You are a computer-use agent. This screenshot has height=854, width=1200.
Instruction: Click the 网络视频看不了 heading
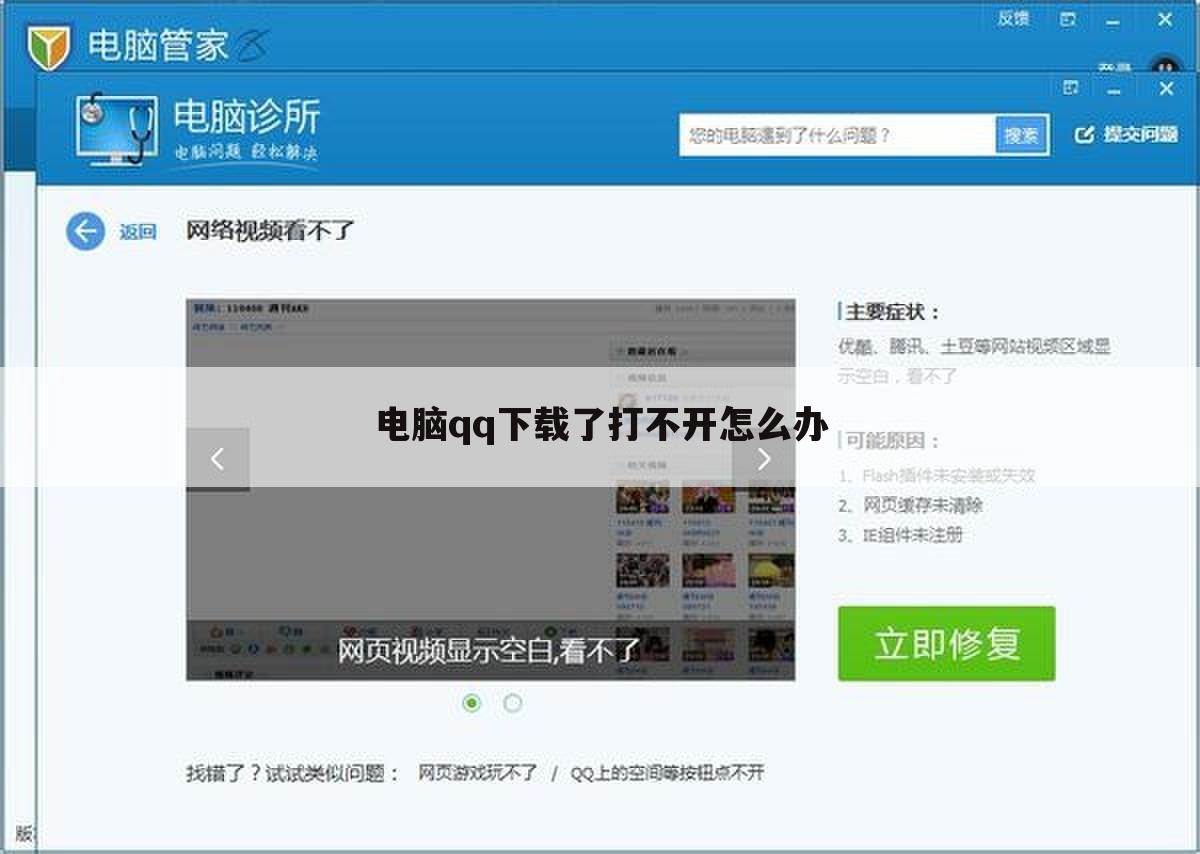coord(270,231)
